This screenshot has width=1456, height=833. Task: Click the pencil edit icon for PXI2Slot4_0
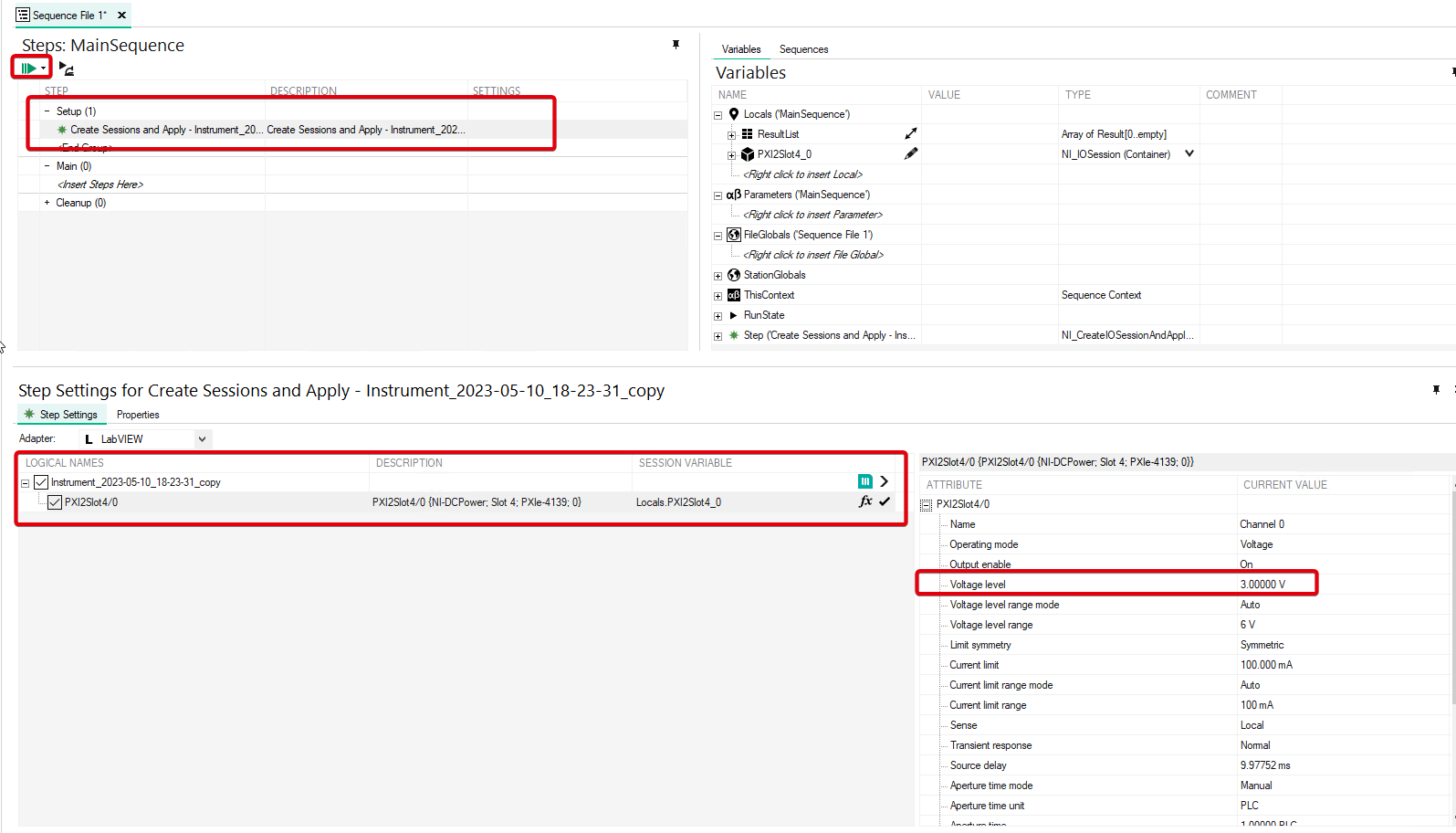(910, 154)
